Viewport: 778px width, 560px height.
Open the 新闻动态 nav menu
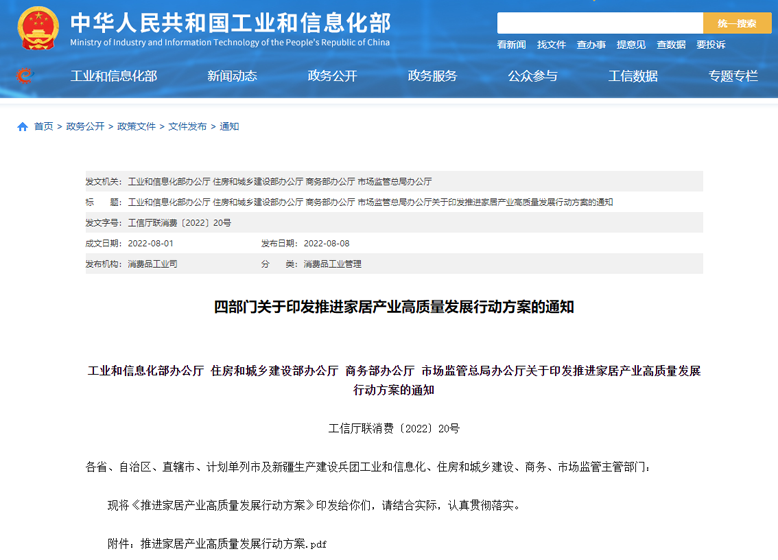[232, 76]
